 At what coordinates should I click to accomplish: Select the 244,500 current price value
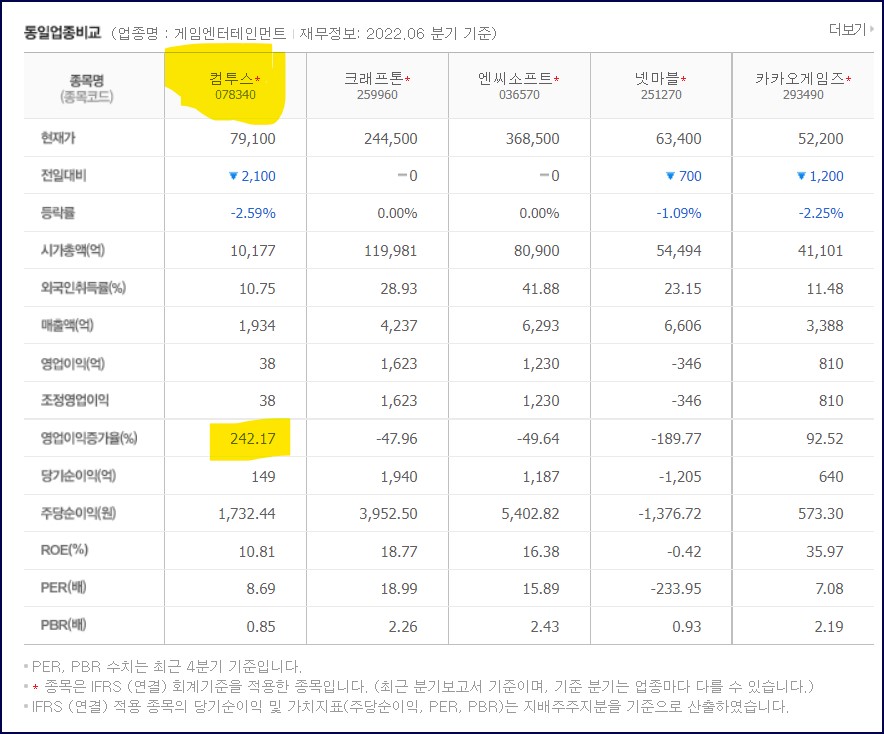391,139
